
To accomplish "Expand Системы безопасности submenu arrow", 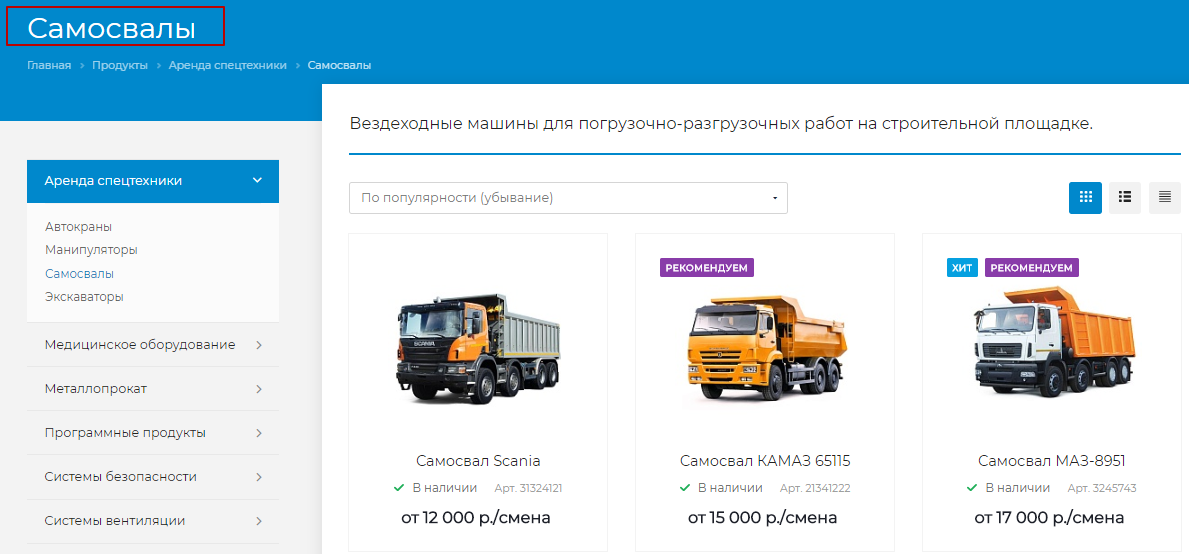I will pyautogui.click(x=259, y=477).
